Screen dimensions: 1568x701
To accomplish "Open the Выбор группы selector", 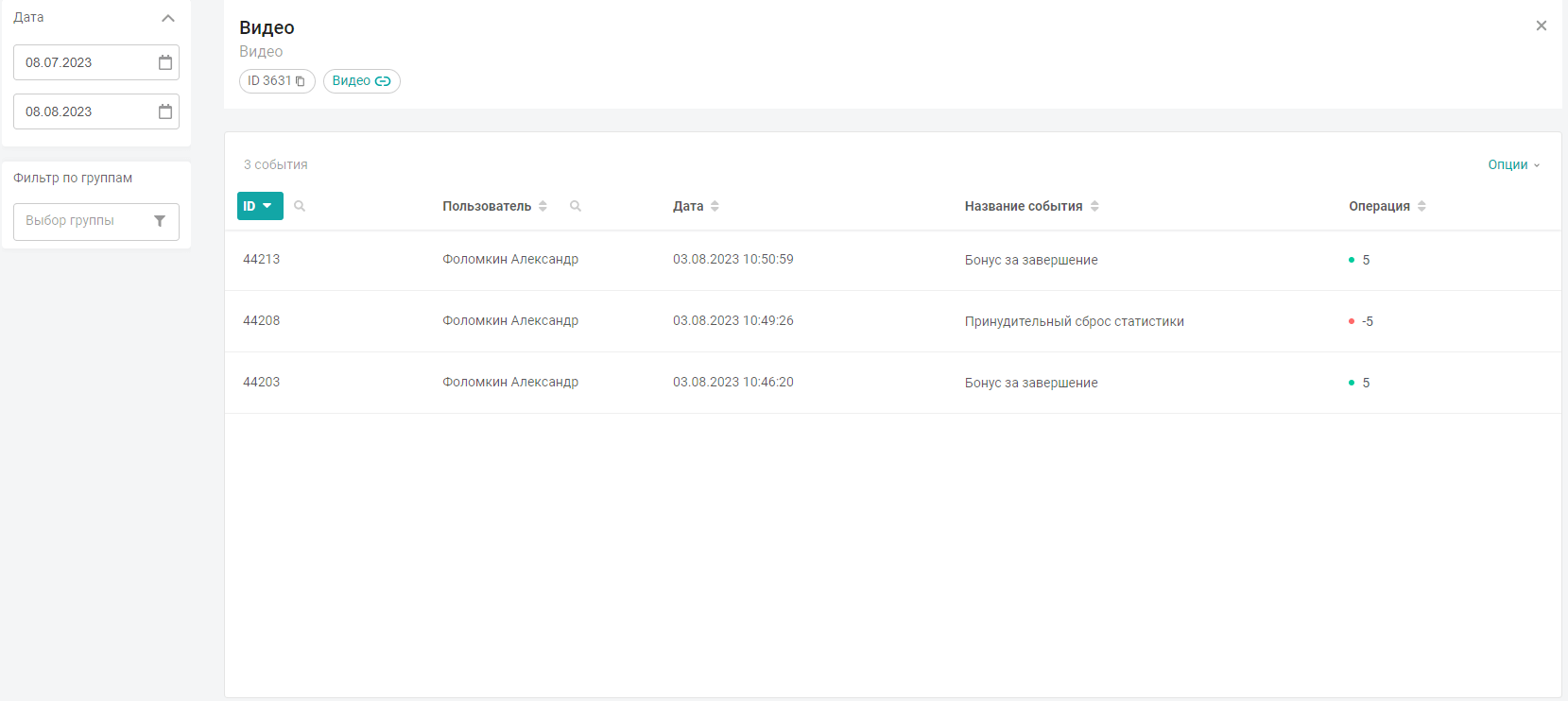I will [85, 221].
